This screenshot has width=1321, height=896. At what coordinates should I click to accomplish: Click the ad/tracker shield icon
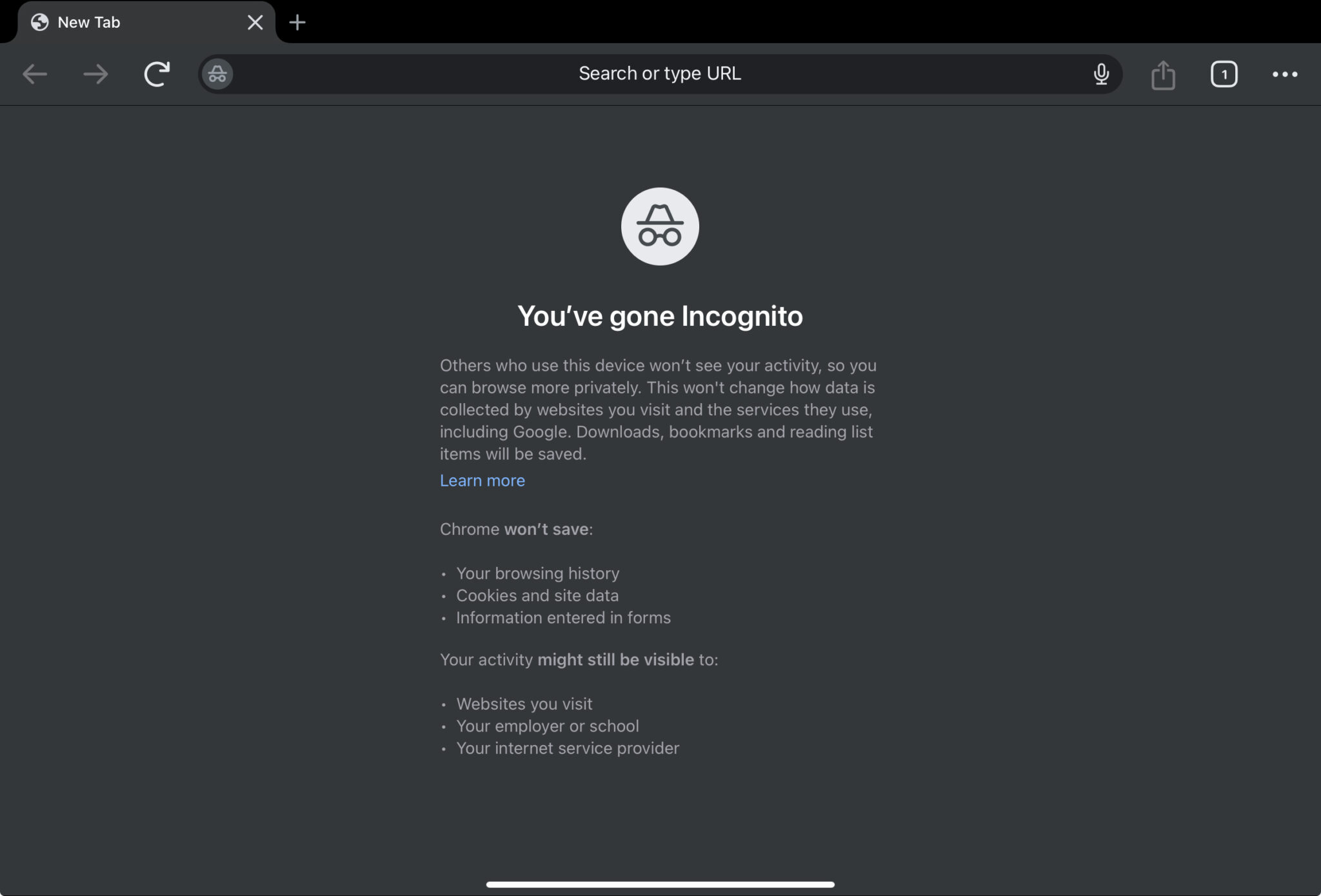(x=218, y=74)
